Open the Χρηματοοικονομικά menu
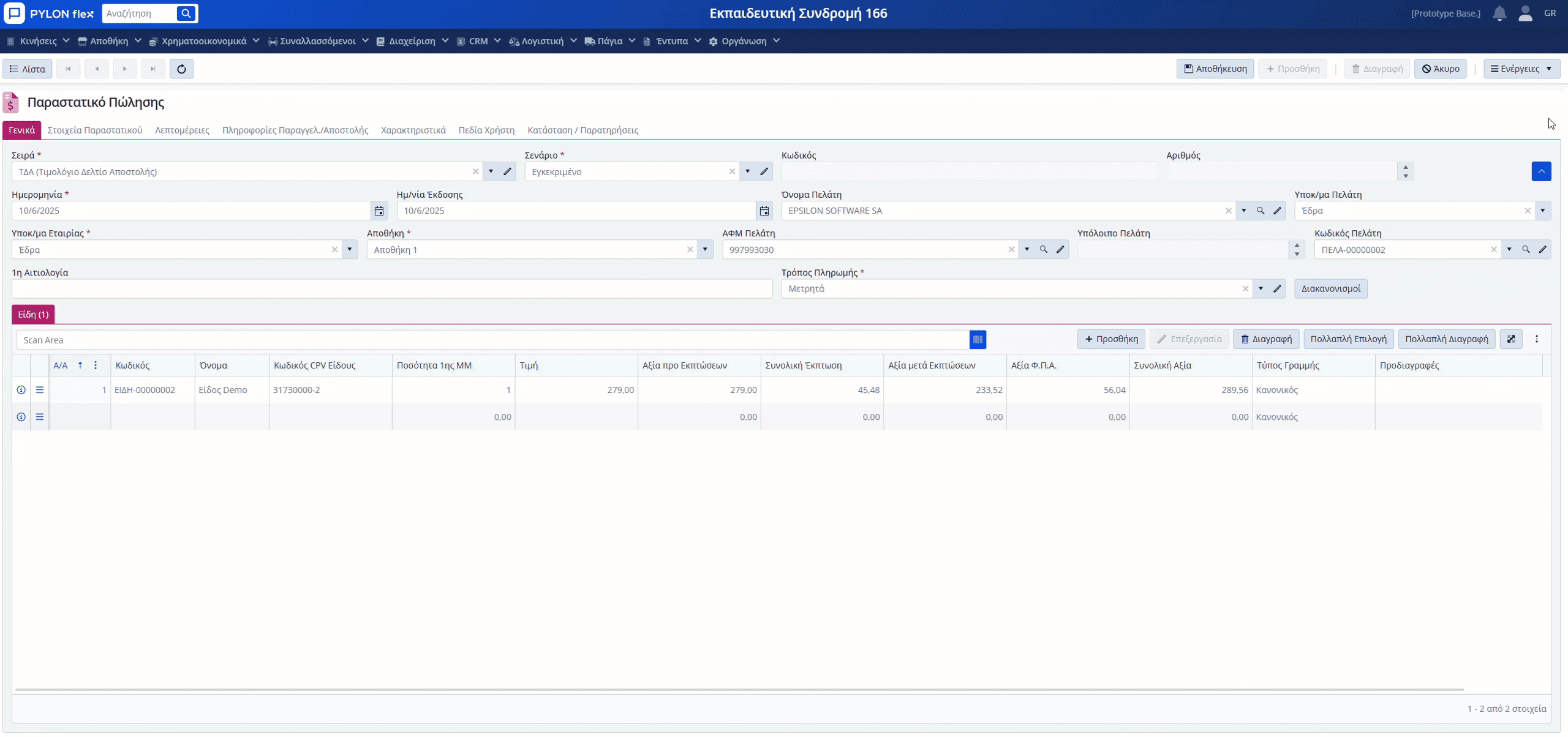 205,41
